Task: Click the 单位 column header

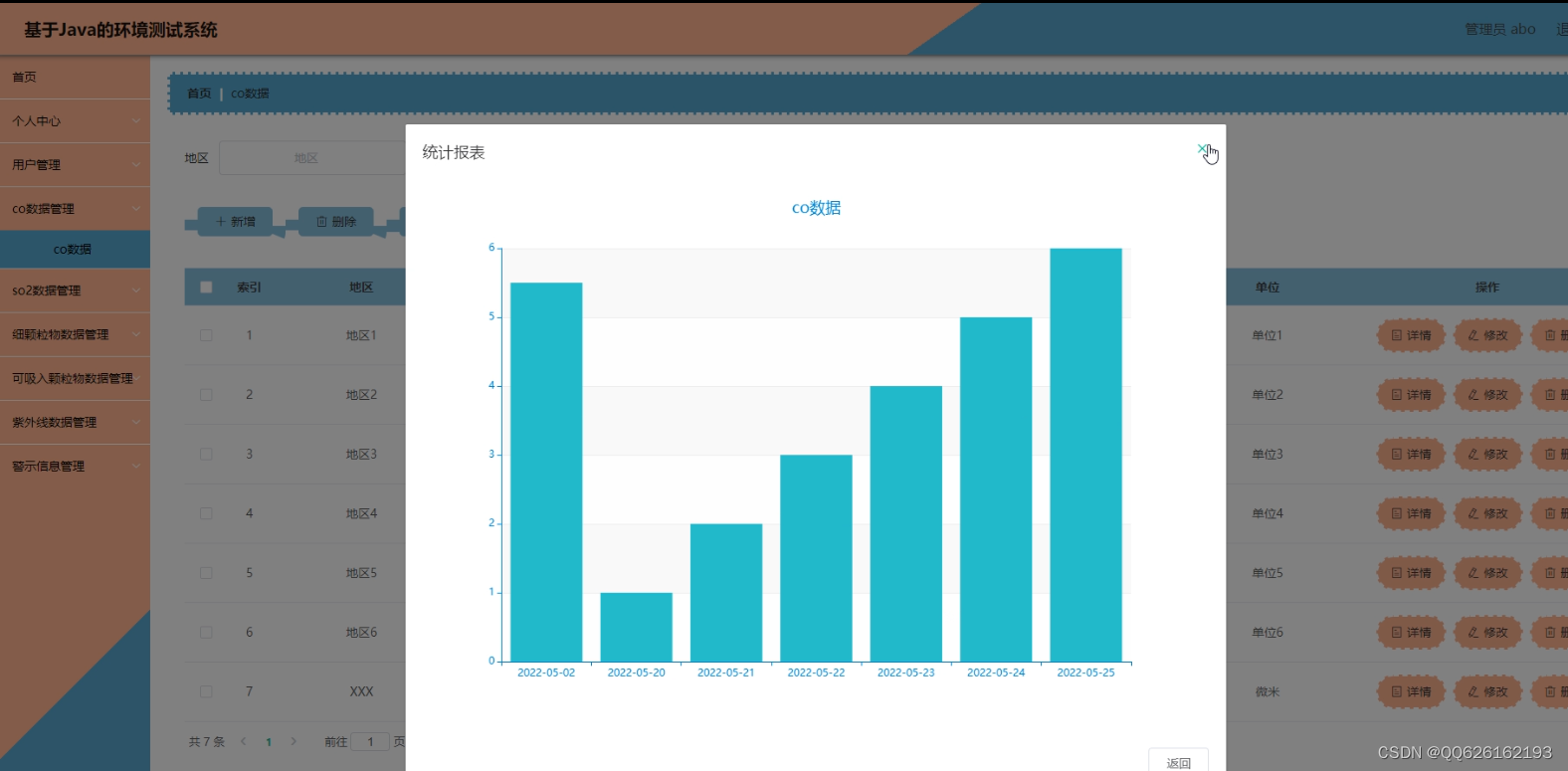Action: pos(1267,288)
